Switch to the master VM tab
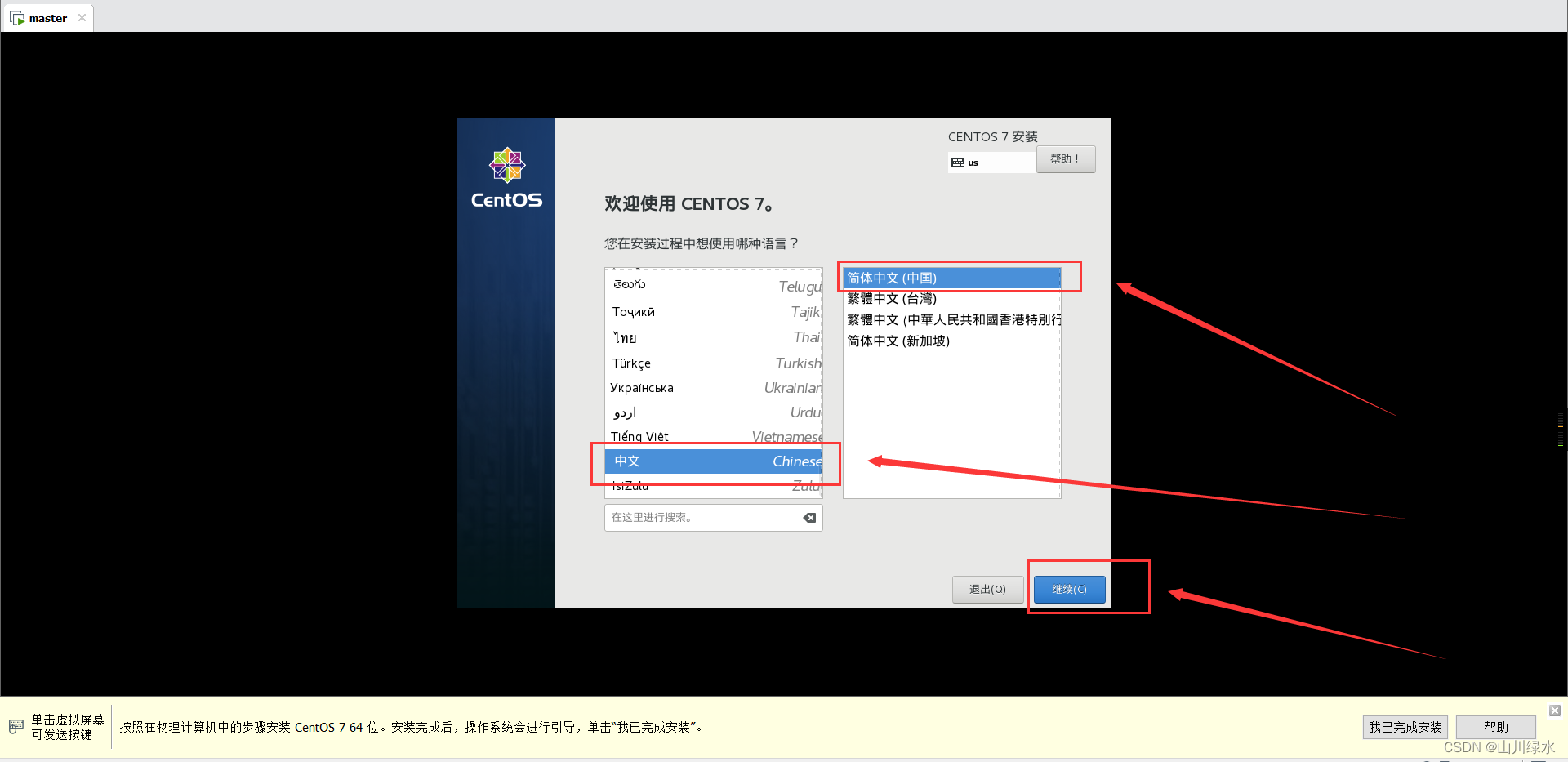This screenshot has height=762, width=1568. click(x=47, y=17)
